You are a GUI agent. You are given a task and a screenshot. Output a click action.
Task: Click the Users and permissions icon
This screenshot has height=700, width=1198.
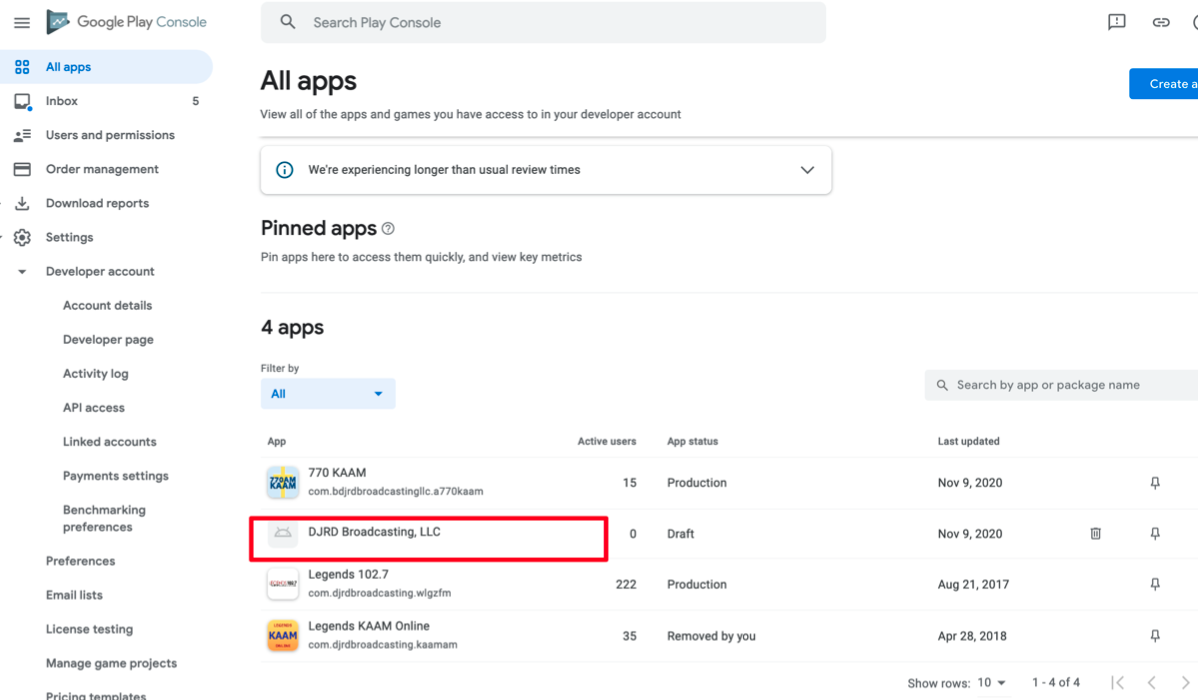pyautogui.click(x=22, y=135)
